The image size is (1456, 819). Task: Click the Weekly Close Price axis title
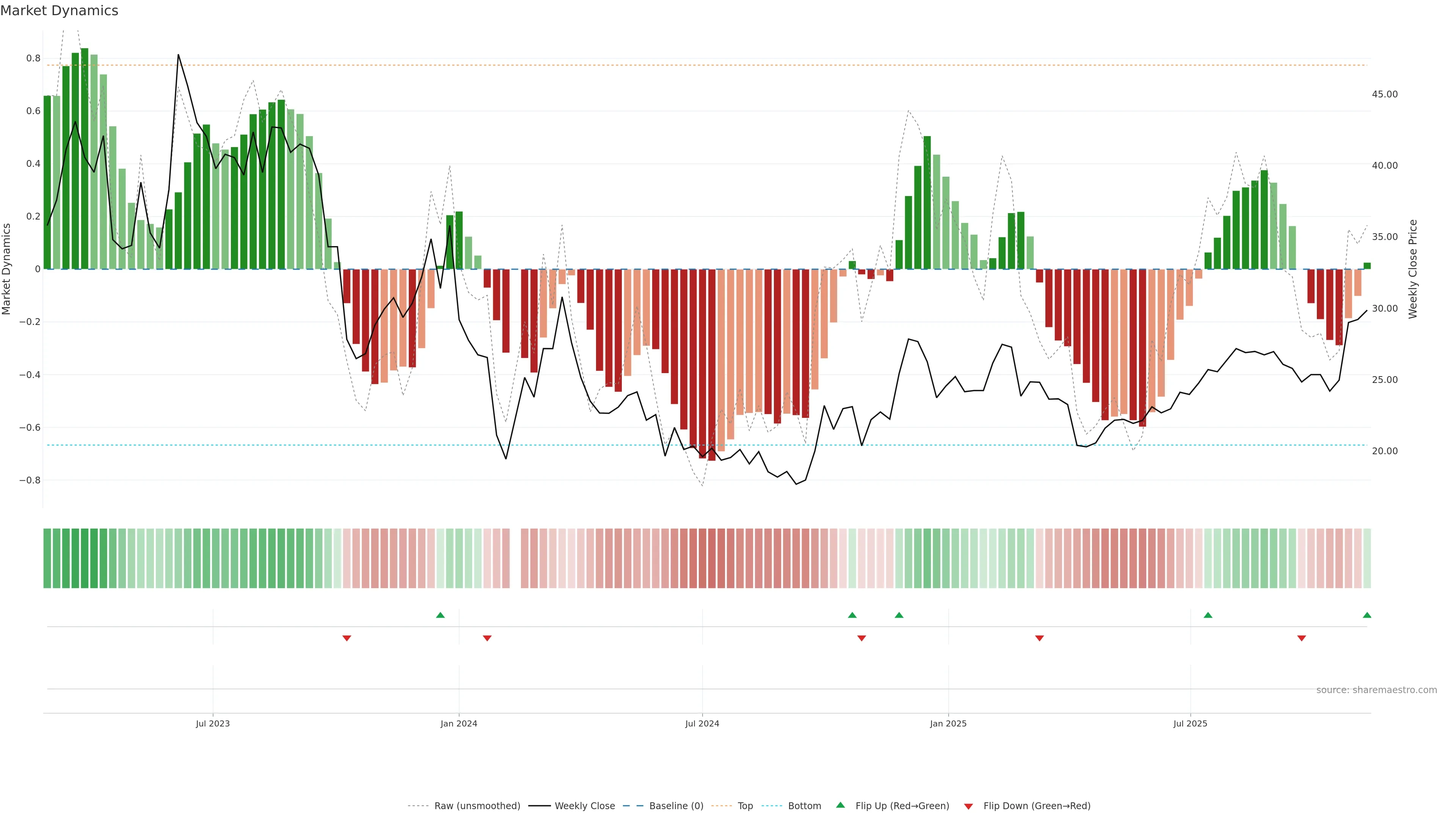pos(1413,269)
